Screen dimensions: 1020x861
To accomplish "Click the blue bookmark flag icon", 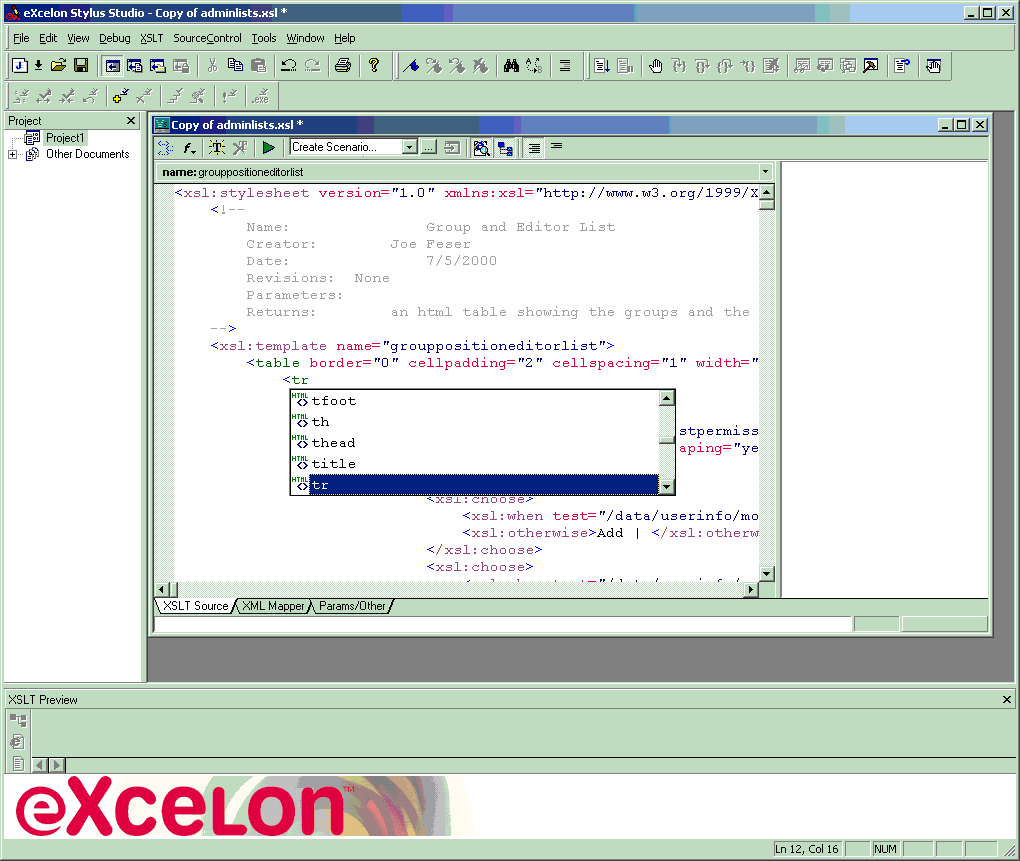I will (x=410, y=66).
